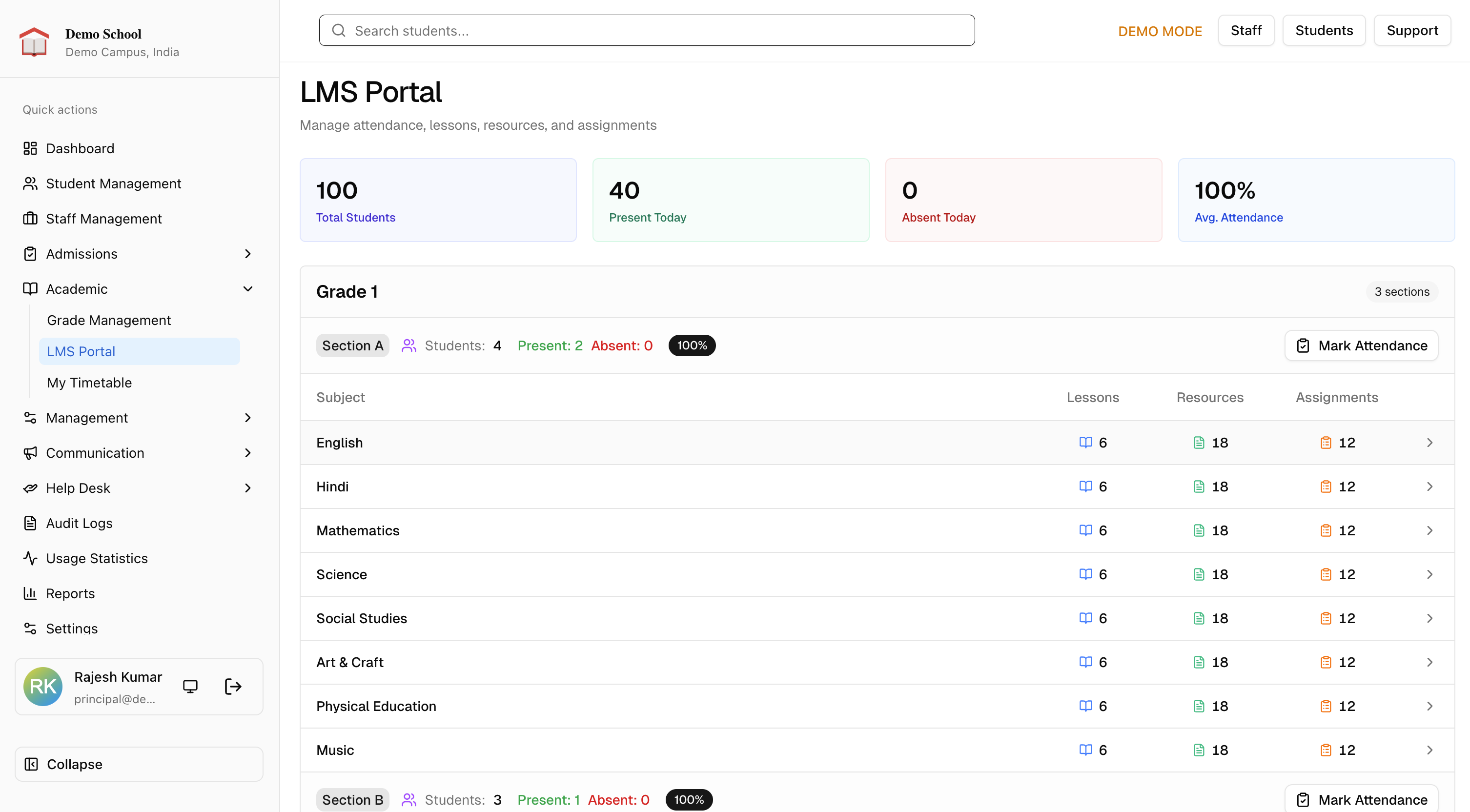
Task: Open the Science subject row chevron
Action: coord(1429,575)
